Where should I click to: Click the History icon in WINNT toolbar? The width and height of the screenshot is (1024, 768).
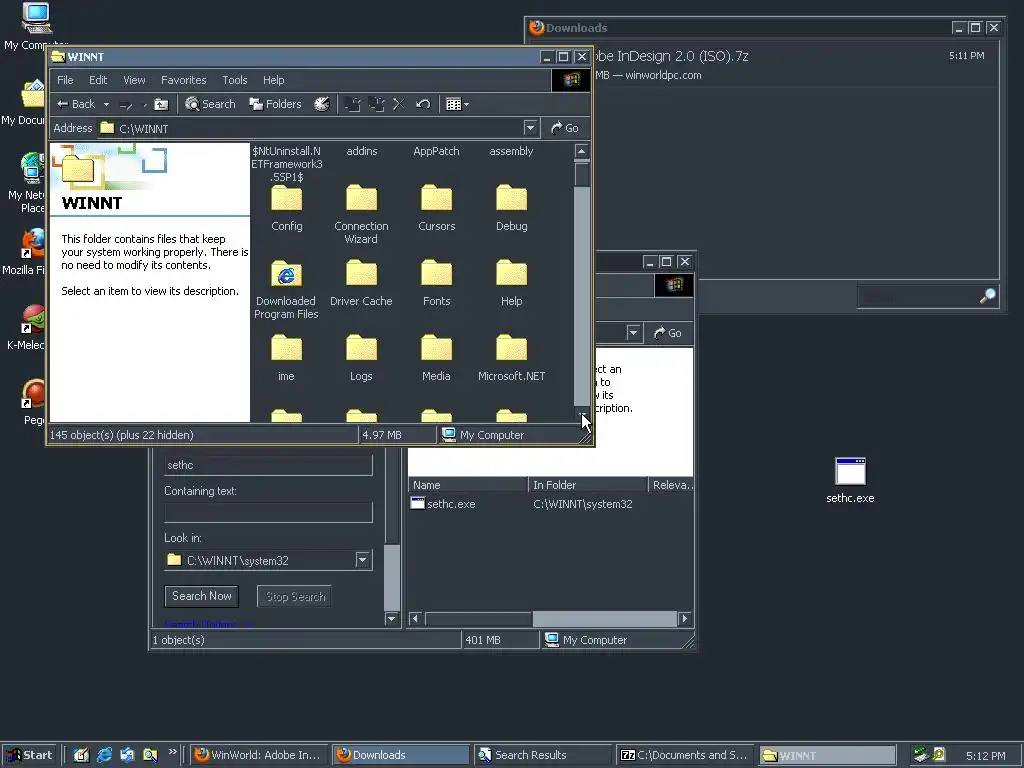(x=321, y=104)
